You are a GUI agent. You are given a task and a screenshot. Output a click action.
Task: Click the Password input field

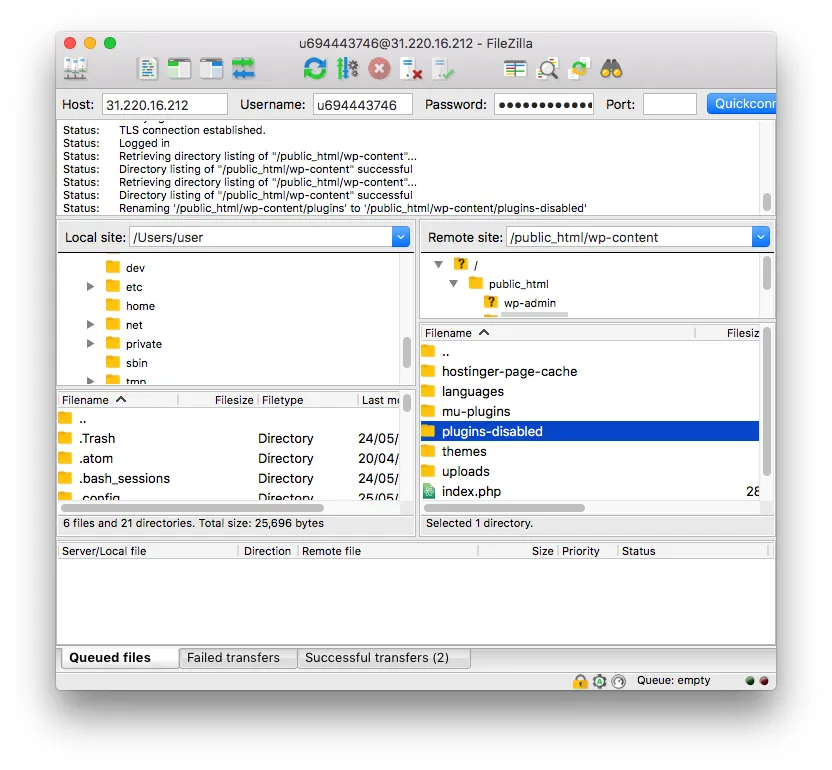click(544, 105)
